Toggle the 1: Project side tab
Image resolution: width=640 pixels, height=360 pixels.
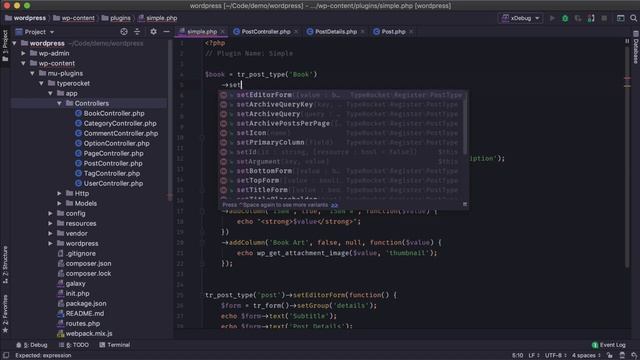pyautogui.click(x=5, y=46)
